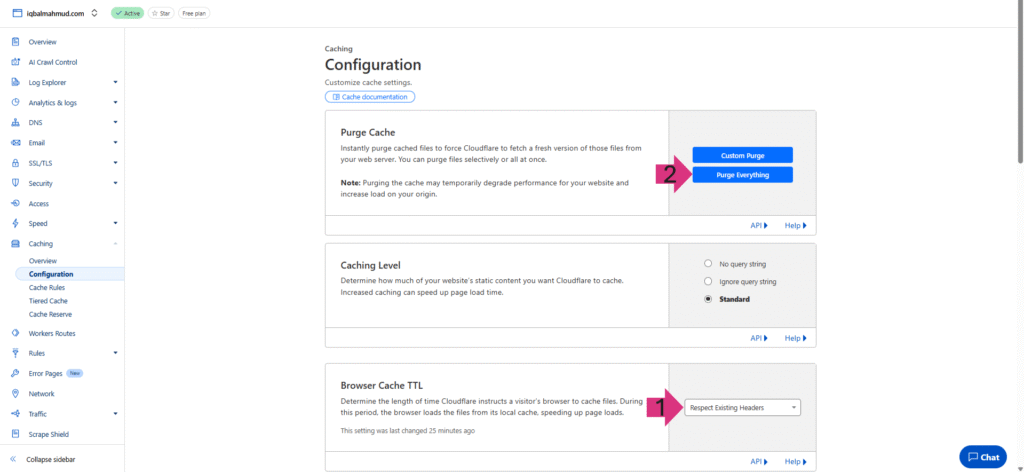1024x472 pixels.
Task: Click the Analytics & logs clock icon
Action: (x=16, y=102)
